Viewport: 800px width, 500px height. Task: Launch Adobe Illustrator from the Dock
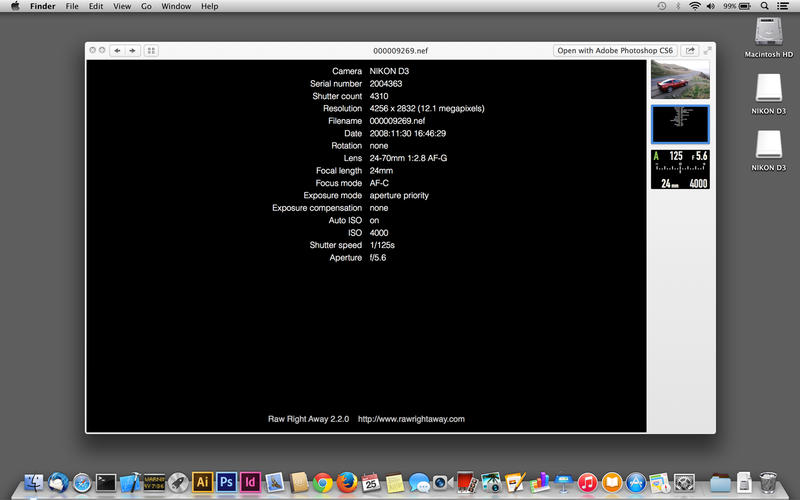202,482
